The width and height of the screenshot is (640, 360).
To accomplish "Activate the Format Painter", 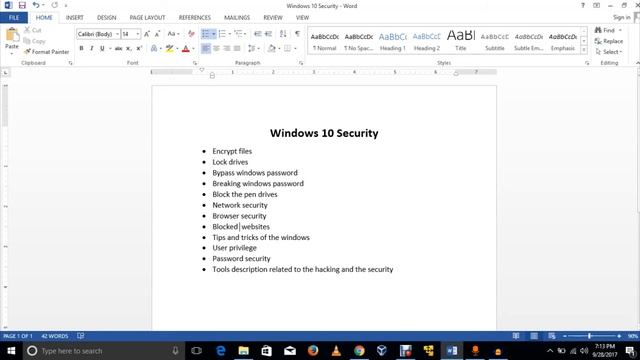I will (x=47, y=52).
